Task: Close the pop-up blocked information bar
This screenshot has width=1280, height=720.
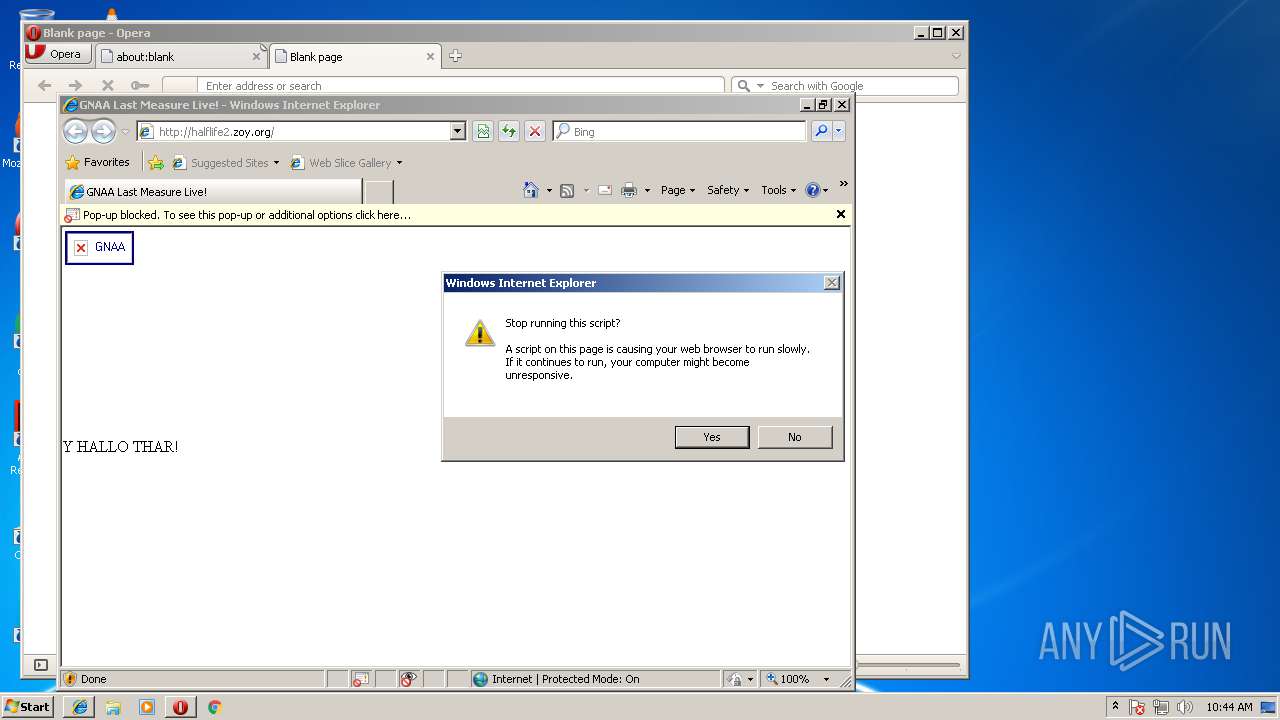Action: [840, 214]
